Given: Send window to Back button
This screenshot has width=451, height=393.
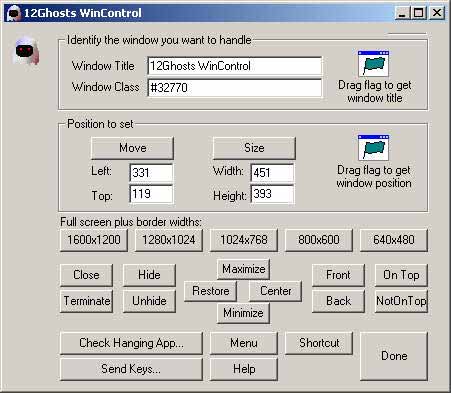Looking at the screenshot, I should click(338, 301).
